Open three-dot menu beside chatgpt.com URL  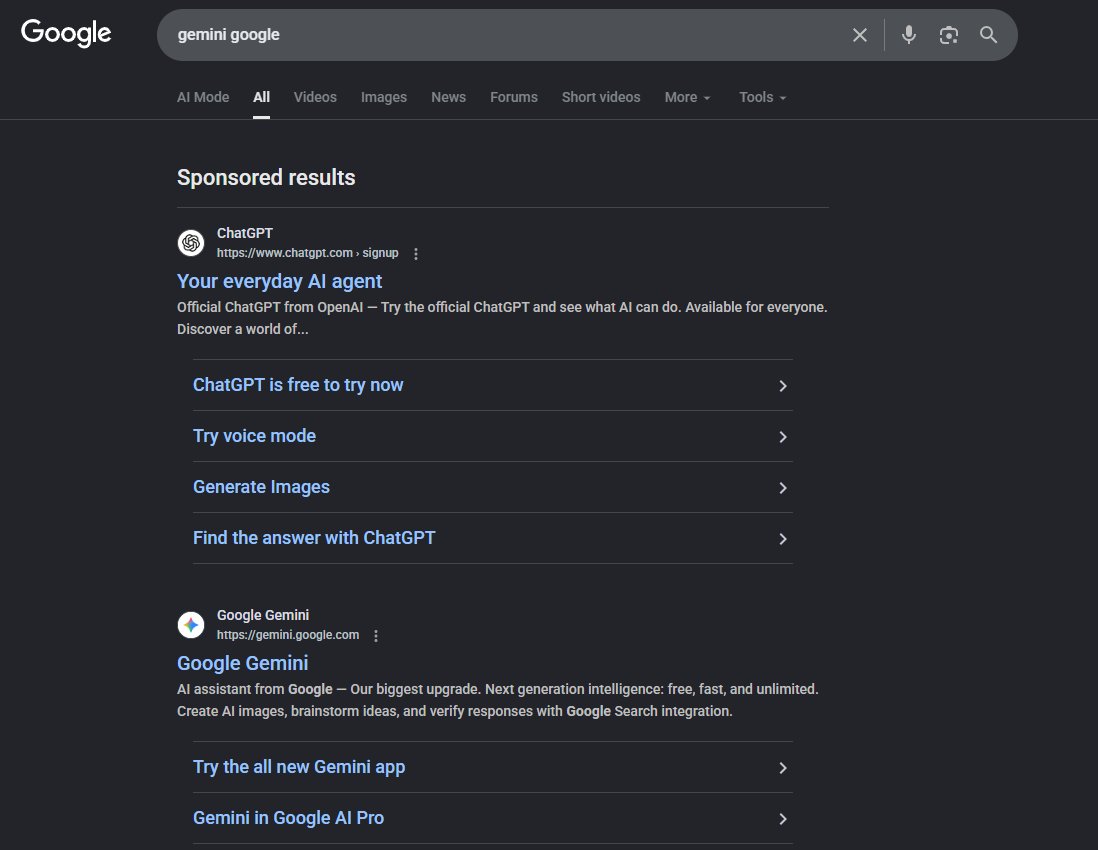[416, 253]
